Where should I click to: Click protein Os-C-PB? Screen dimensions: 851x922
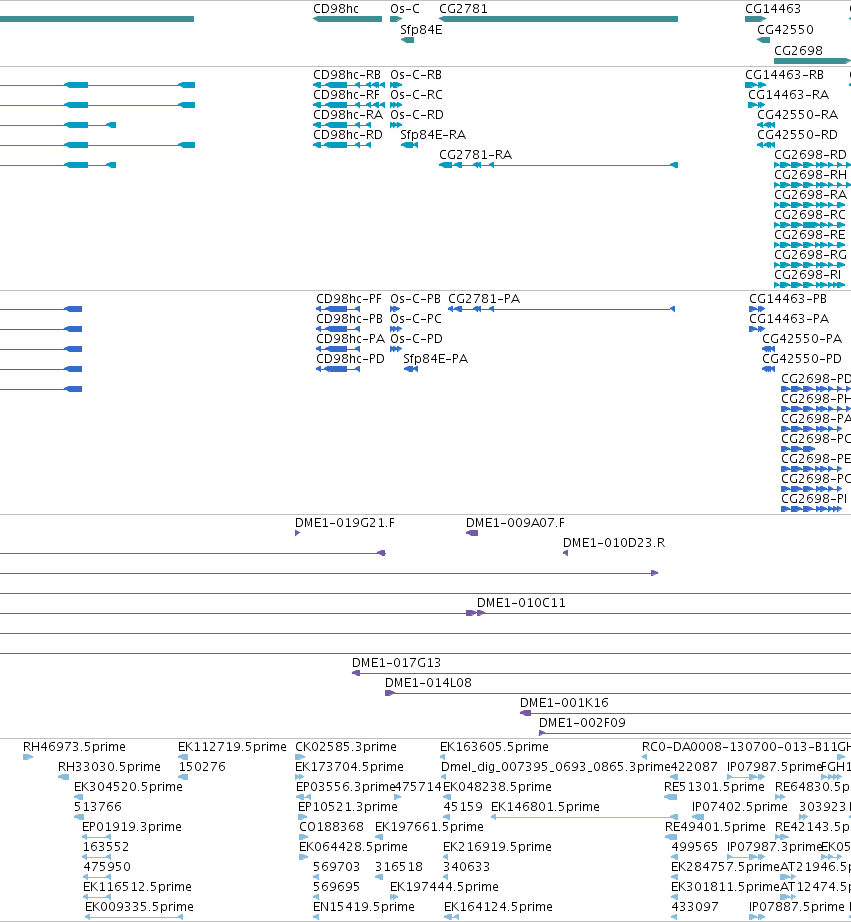coord(395,309)
